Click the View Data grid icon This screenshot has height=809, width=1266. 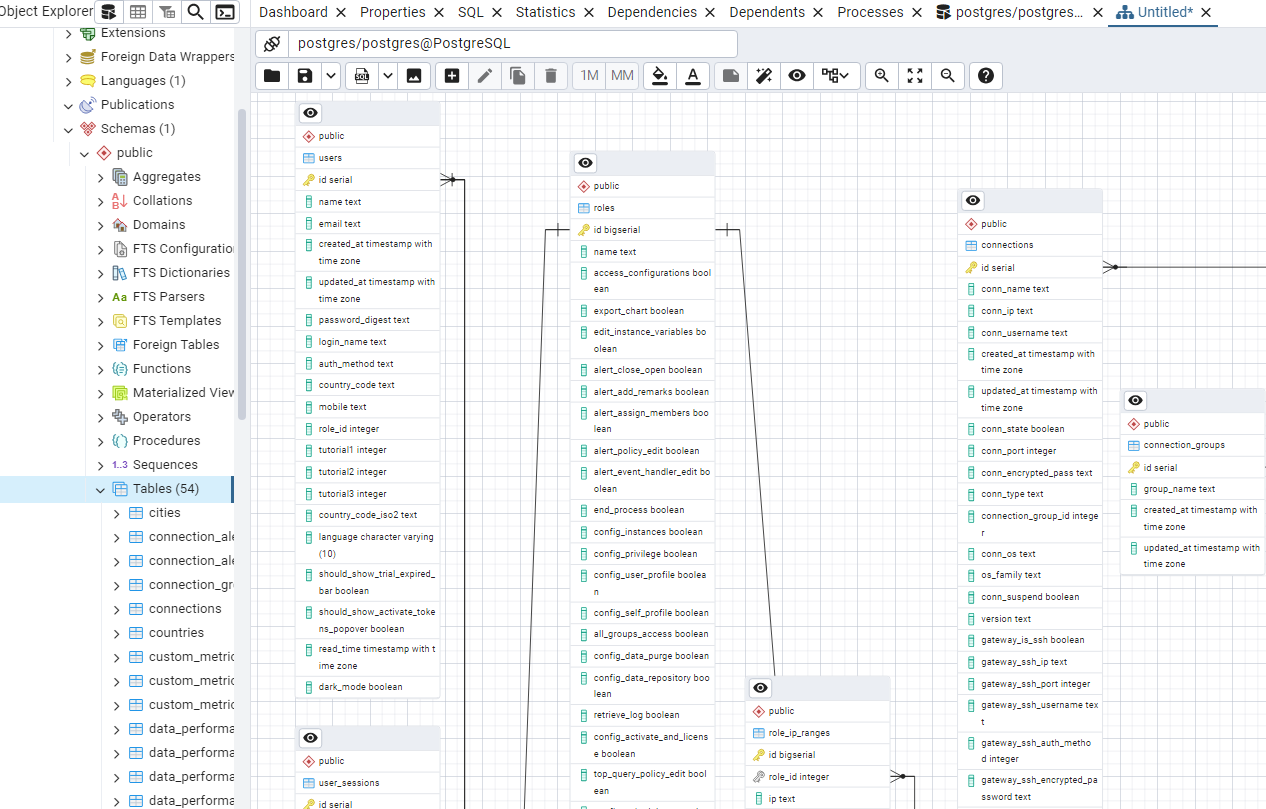[x=138, y=12]
